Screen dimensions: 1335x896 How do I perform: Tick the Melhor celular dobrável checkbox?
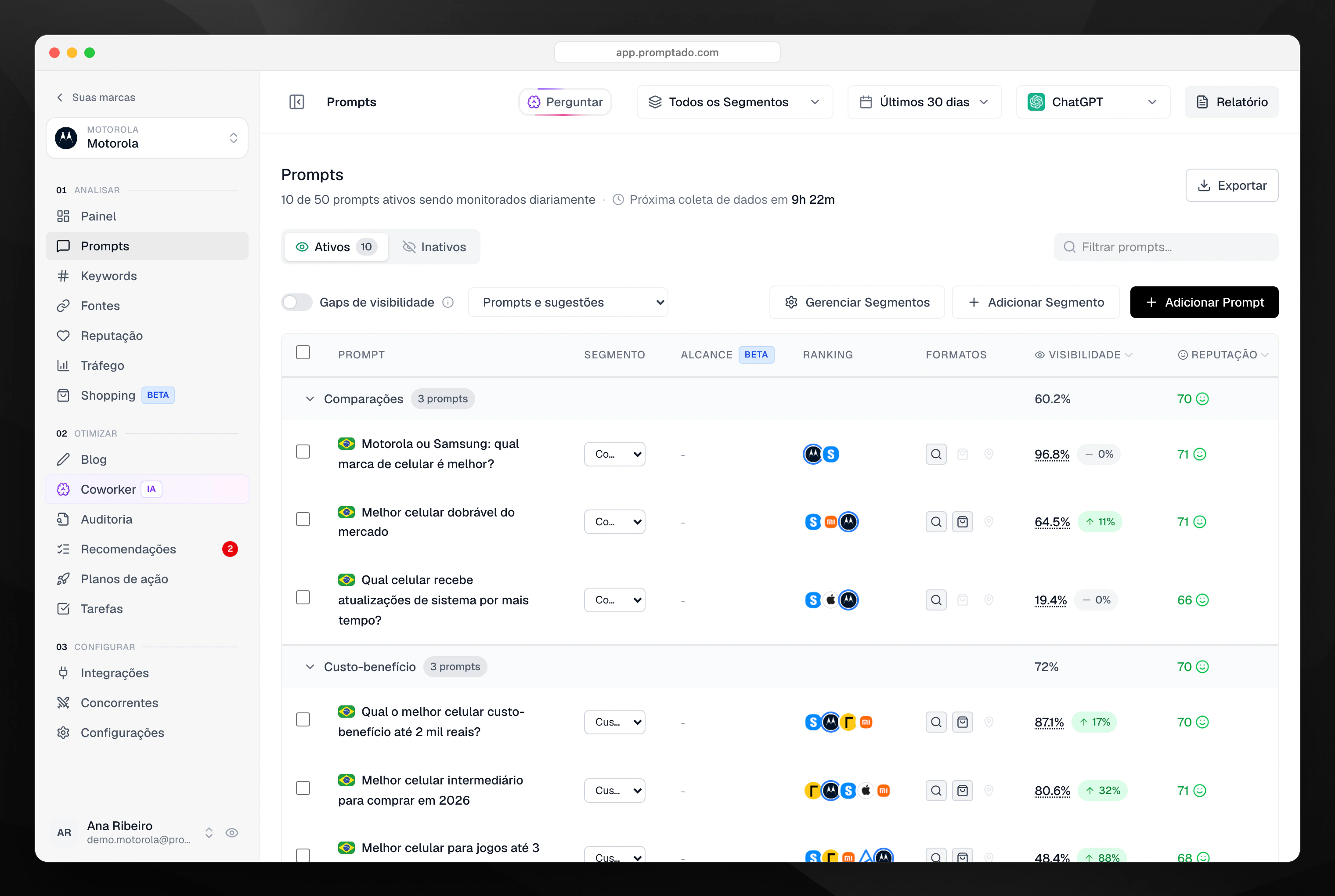tap(303, 520)
